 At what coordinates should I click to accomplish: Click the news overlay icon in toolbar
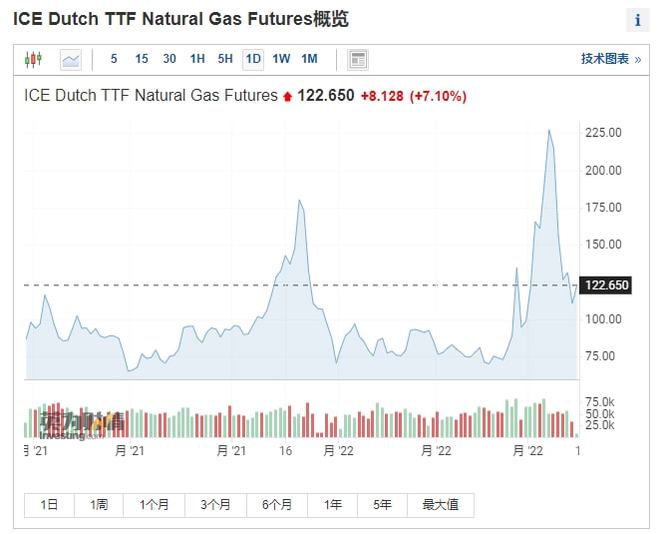pos(358,60)
